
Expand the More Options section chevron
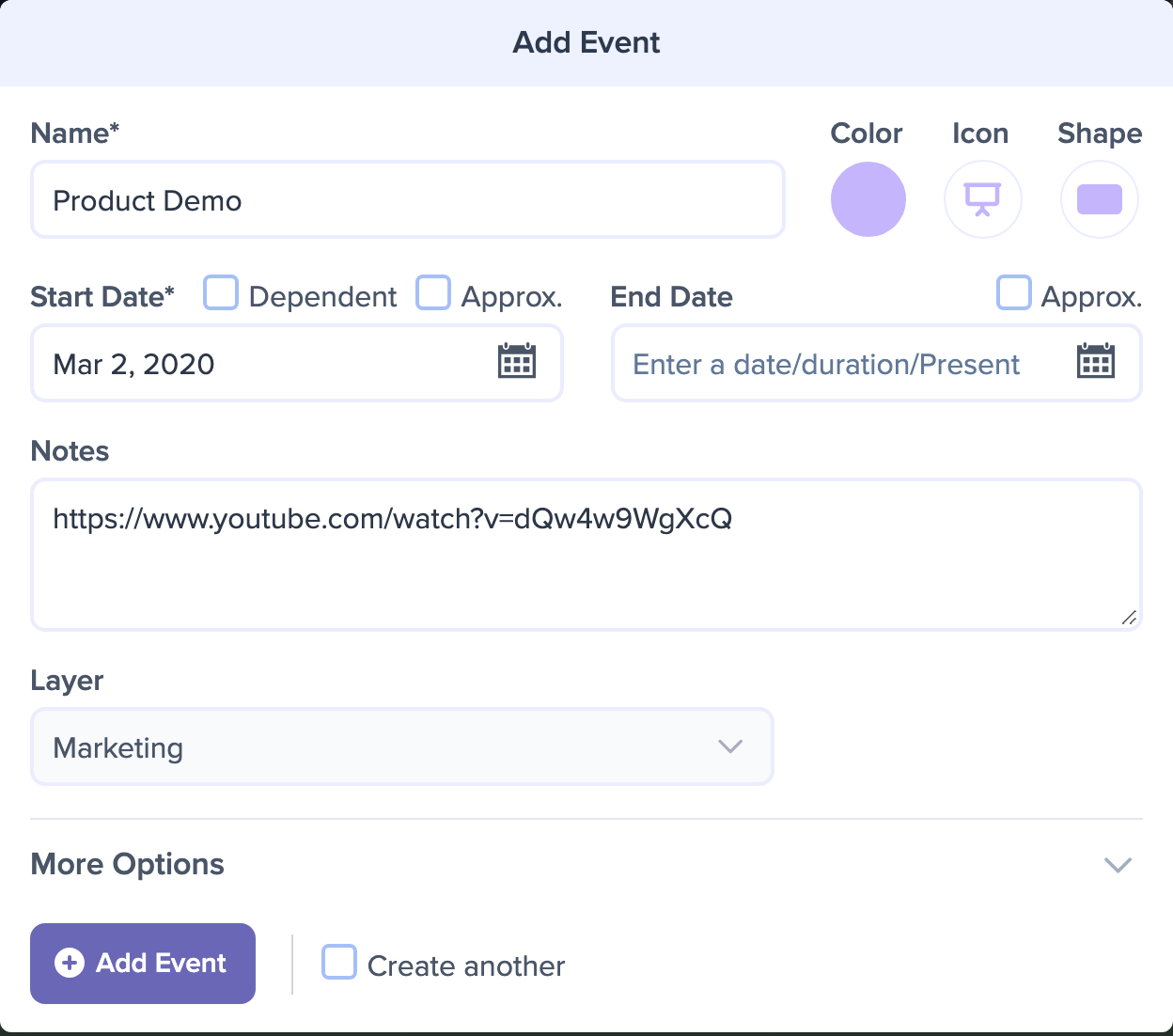point(1118,865)
